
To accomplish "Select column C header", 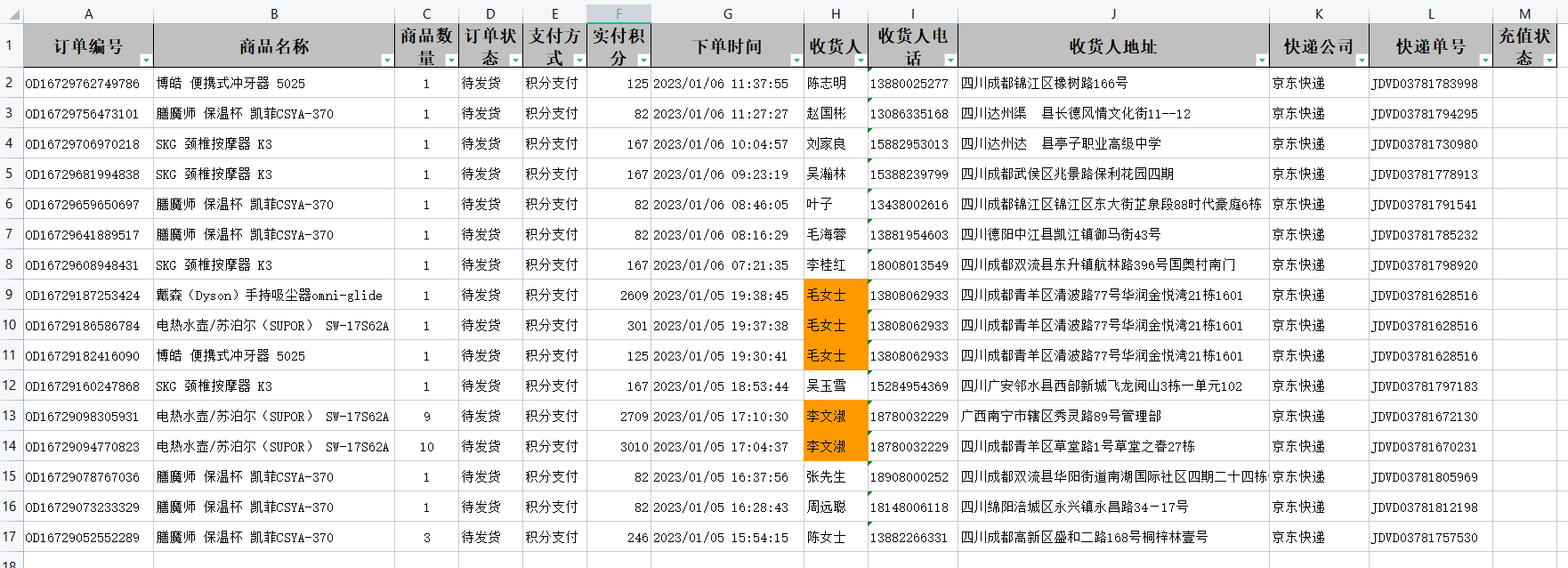I will tap(426, 13).
